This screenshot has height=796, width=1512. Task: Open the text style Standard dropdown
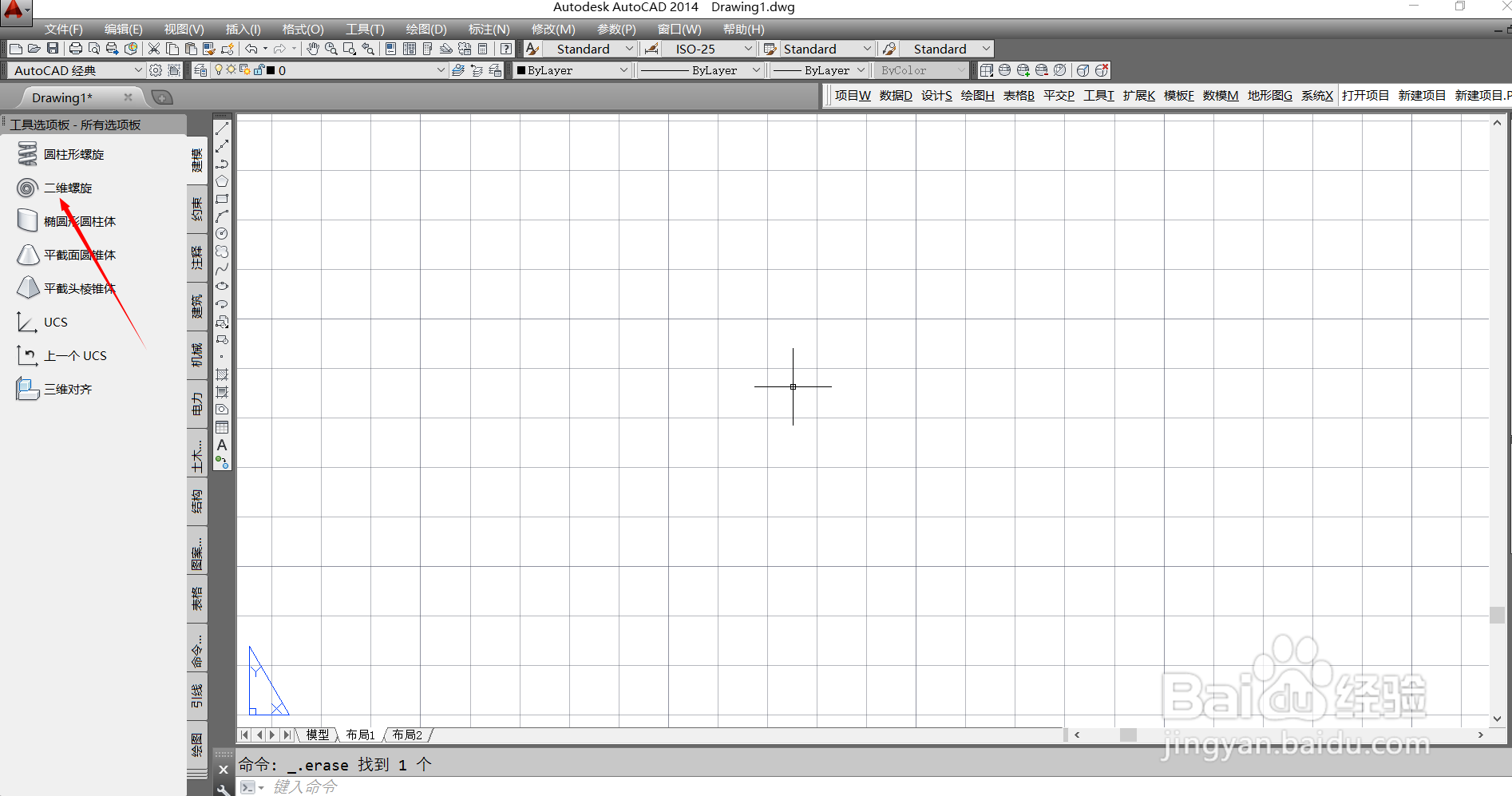click(629, 50)
